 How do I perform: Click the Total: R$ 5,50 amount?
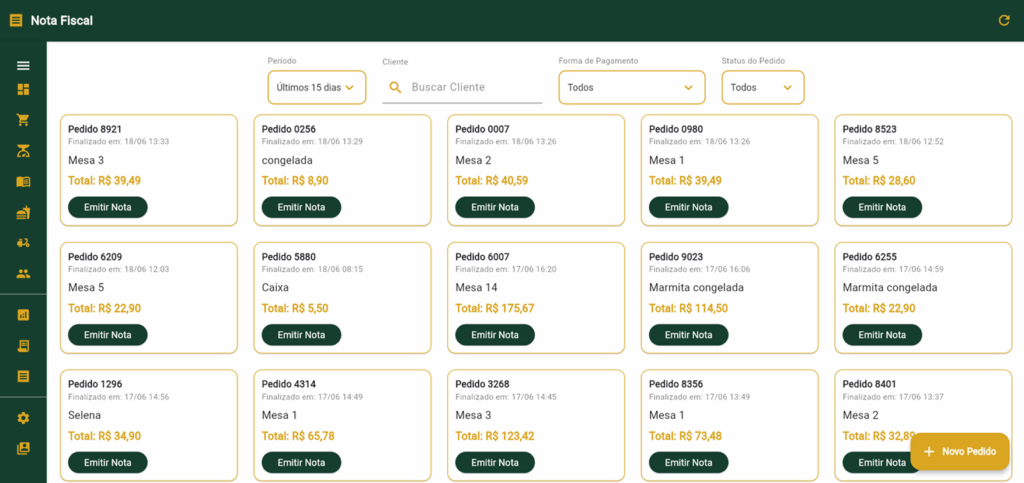click(293, 308)
